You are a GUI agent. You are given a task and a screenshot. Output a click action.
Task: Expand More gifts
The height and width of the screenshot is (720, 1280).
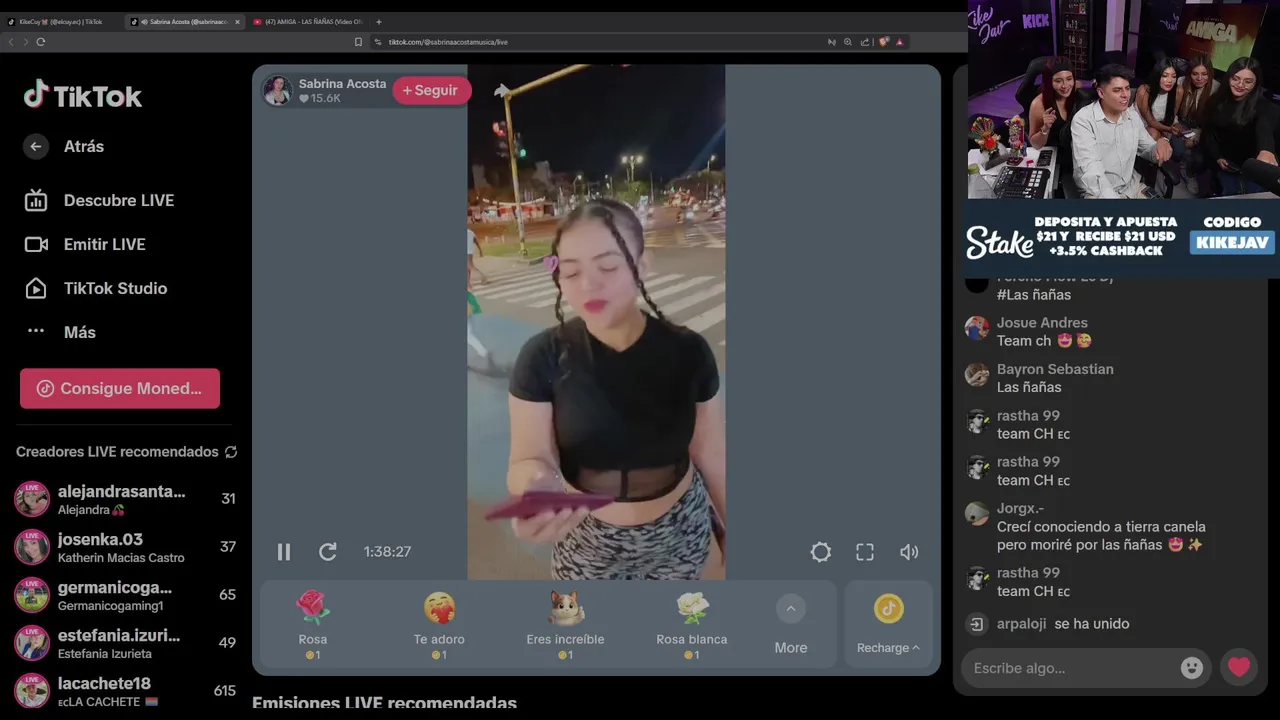pos(790,624)
